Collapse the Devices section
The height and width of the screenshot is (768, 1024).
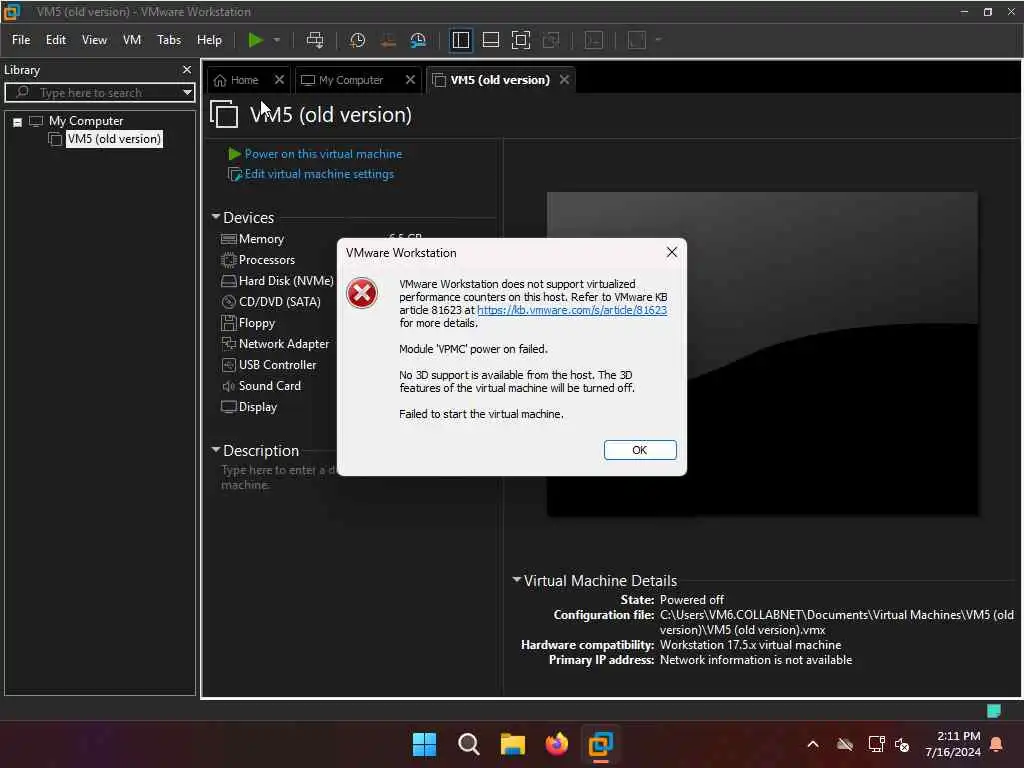pyautogui.click(x=216, y=216)
